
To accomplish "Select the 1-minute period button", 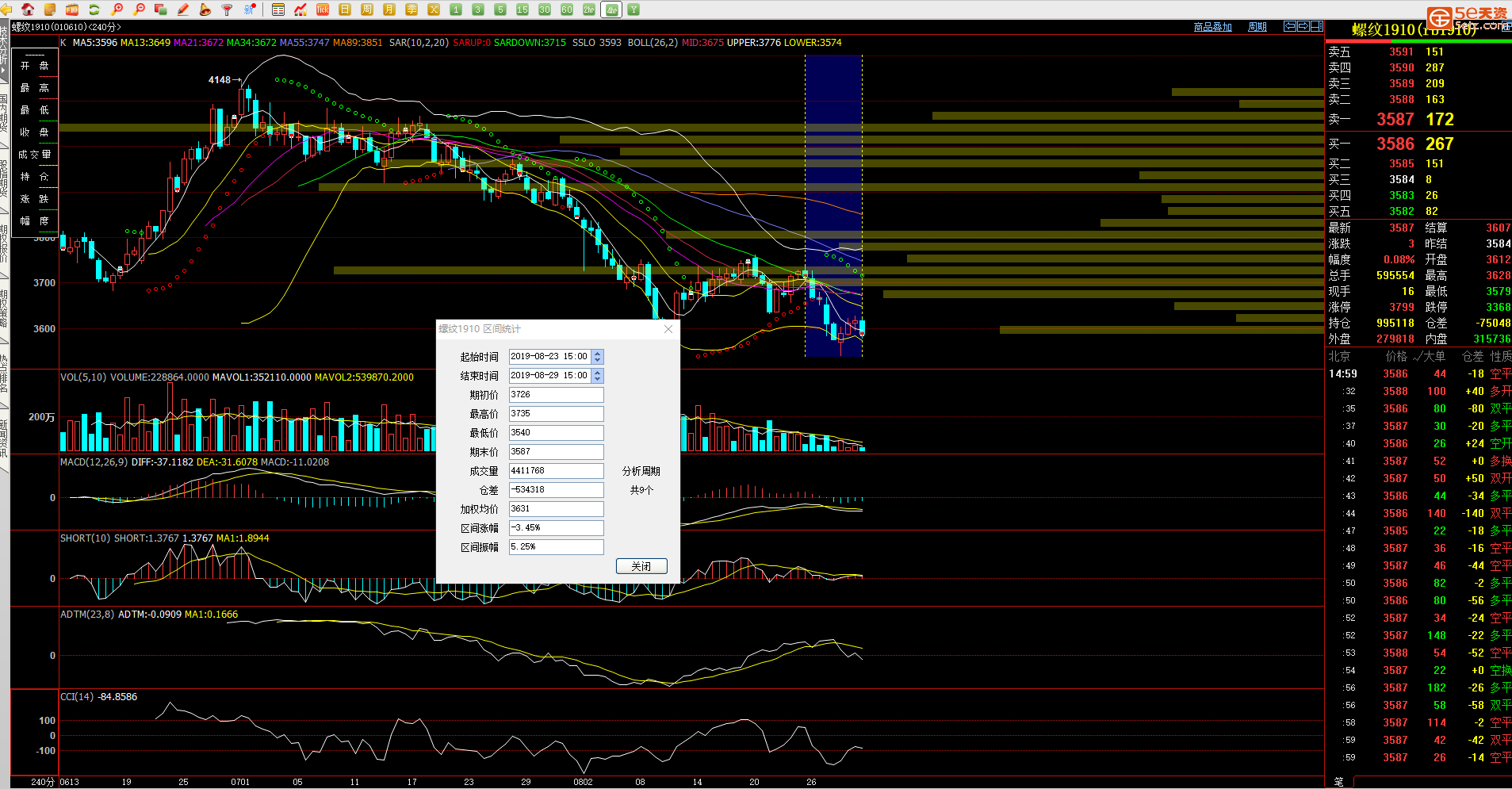I will 456,10.
